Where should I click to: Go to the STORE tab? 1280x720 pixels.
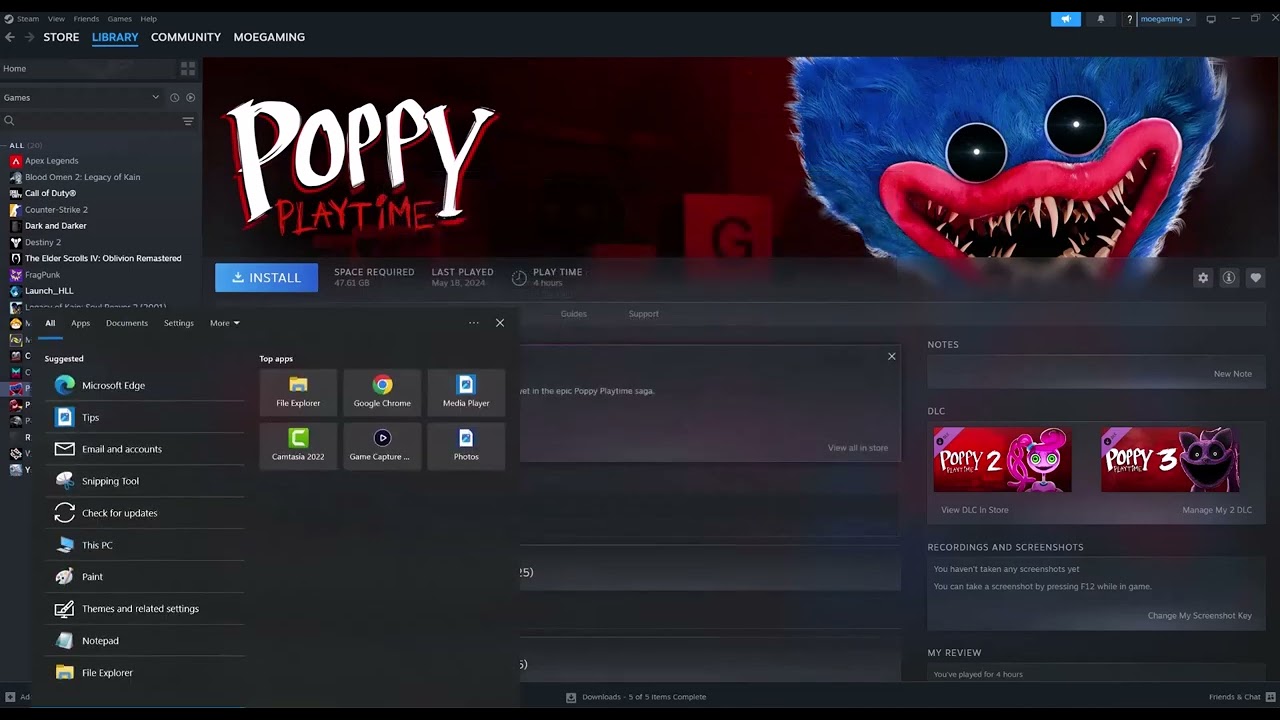click(61, 37)
